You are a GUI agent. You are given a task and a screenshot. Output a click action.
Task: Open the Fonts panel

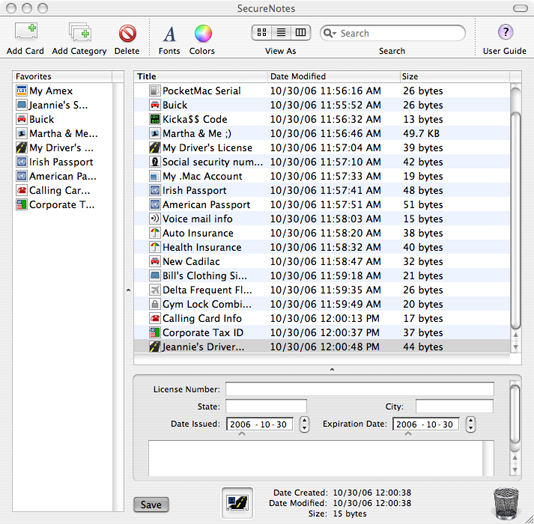169,34
